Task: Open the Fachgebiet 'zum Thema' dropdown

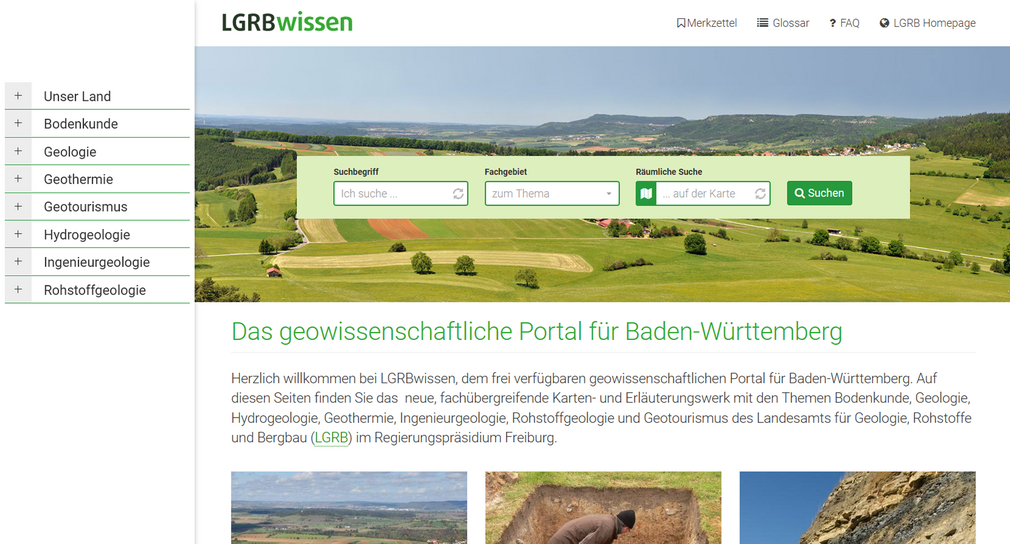Action: pyautogui.click(x=552, y=193)
